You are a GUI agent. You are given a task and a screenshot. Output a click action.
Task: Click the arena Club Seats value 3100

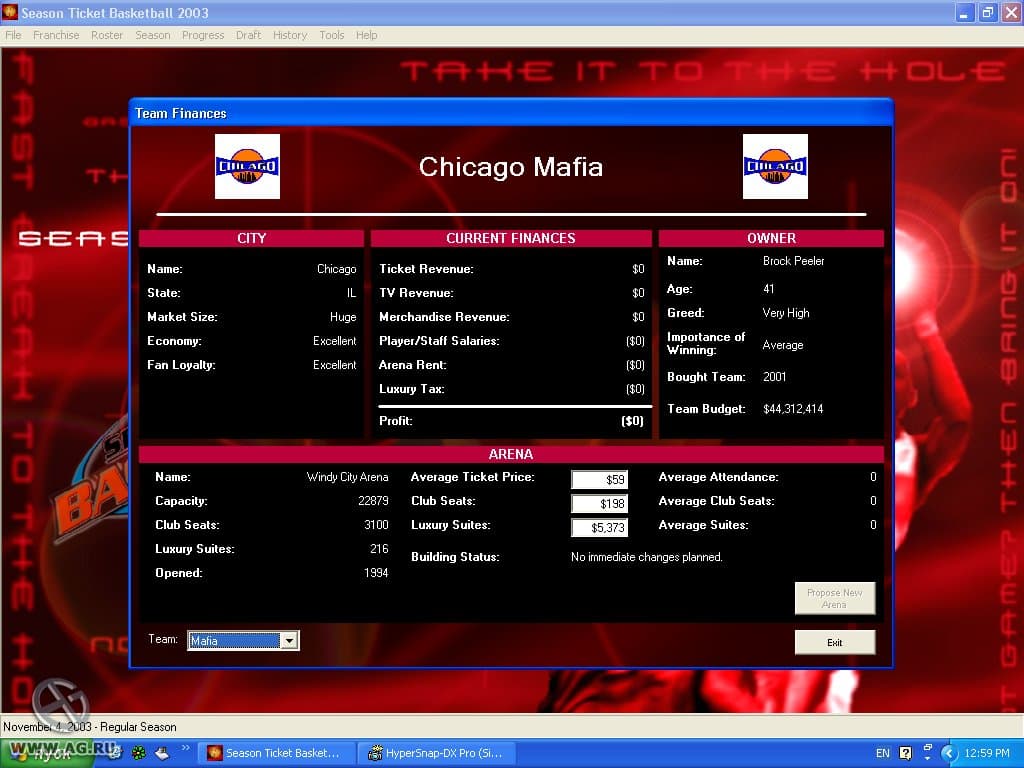[x=376, y=525]
